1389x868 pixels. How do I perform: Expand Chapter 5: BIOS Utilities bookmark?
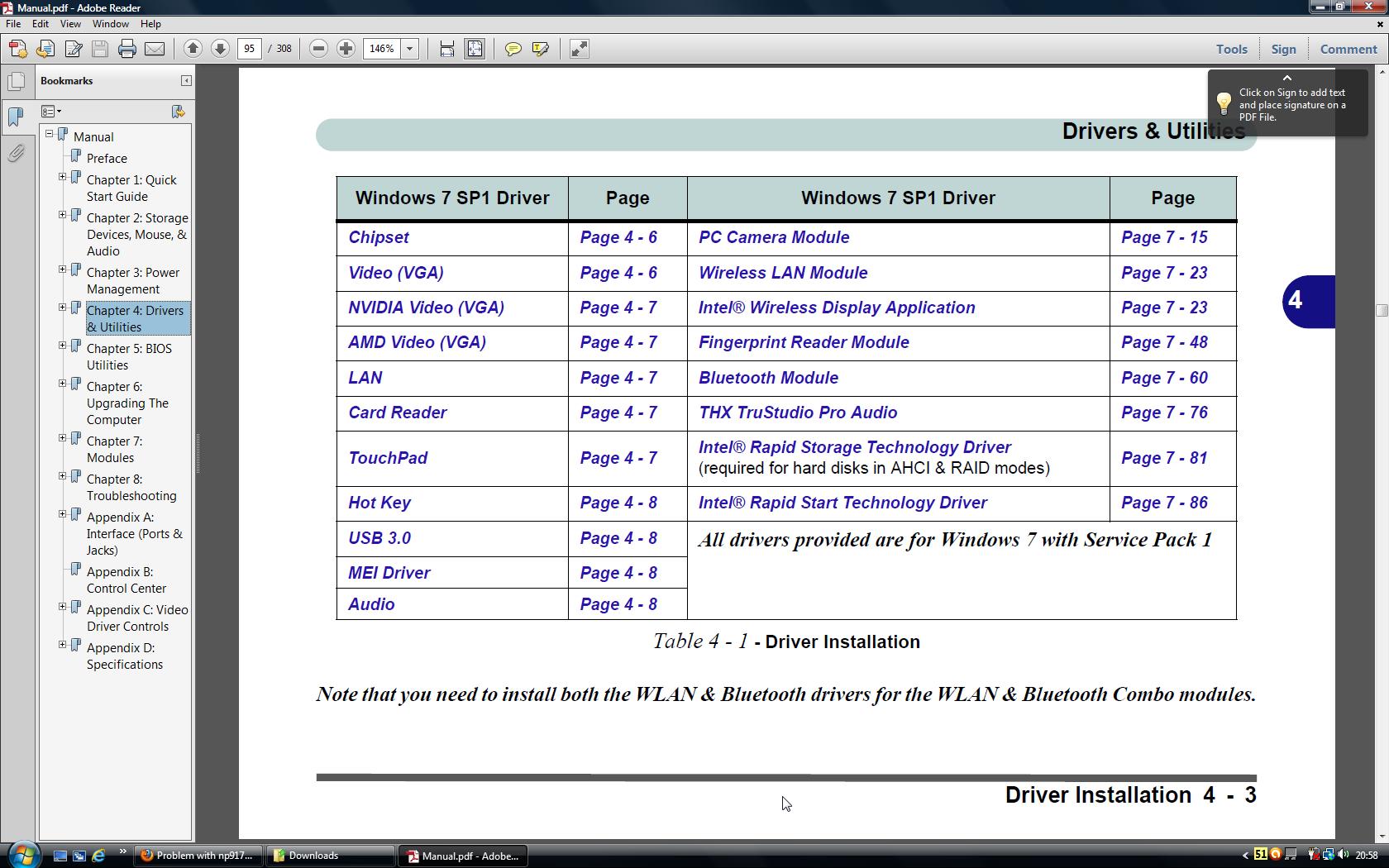point(62,346)
